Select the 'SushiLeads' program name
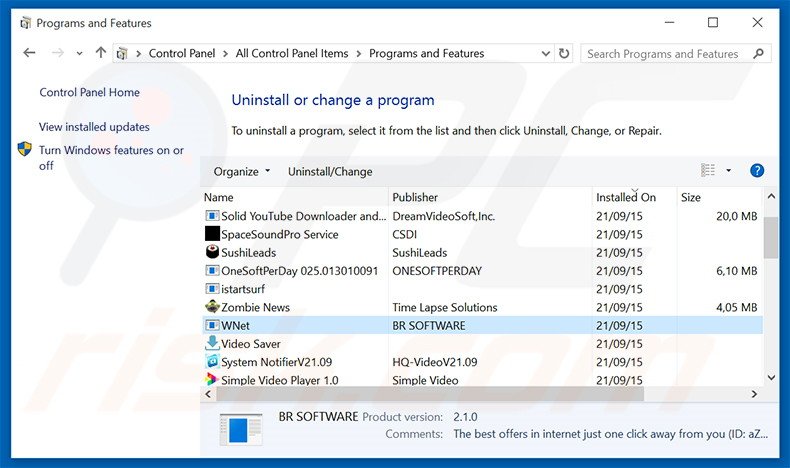 [248, 252]
